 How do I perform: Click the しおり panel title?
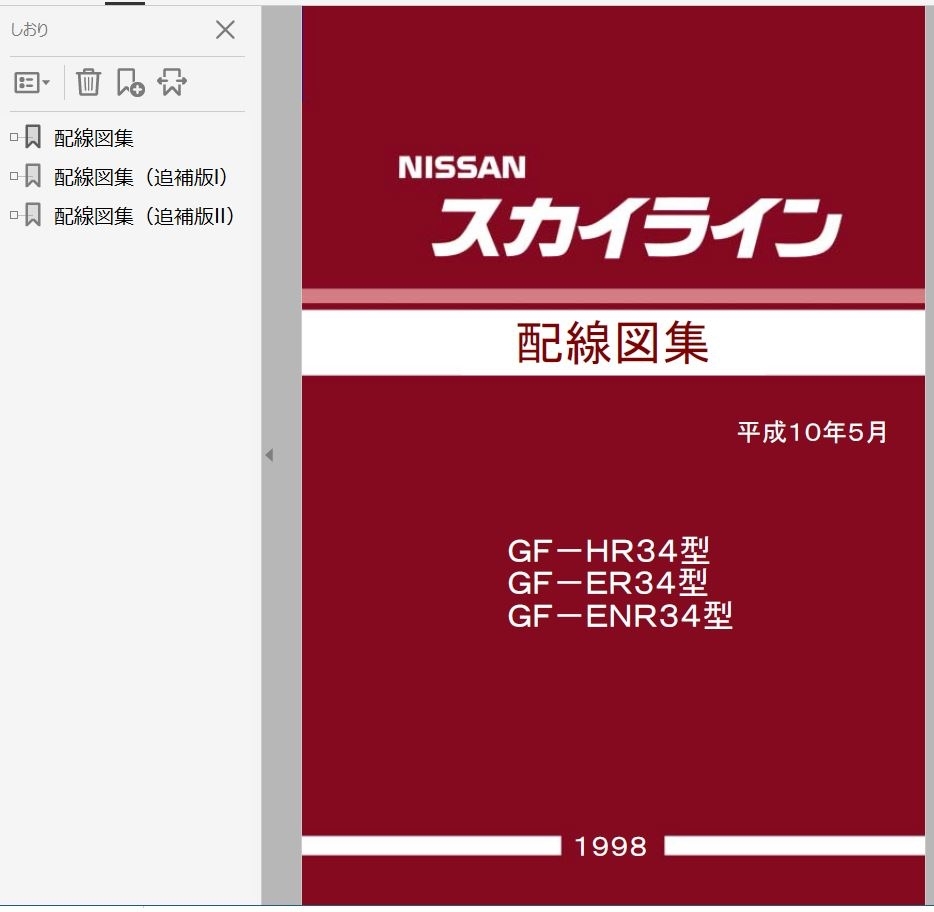point(29,29)
